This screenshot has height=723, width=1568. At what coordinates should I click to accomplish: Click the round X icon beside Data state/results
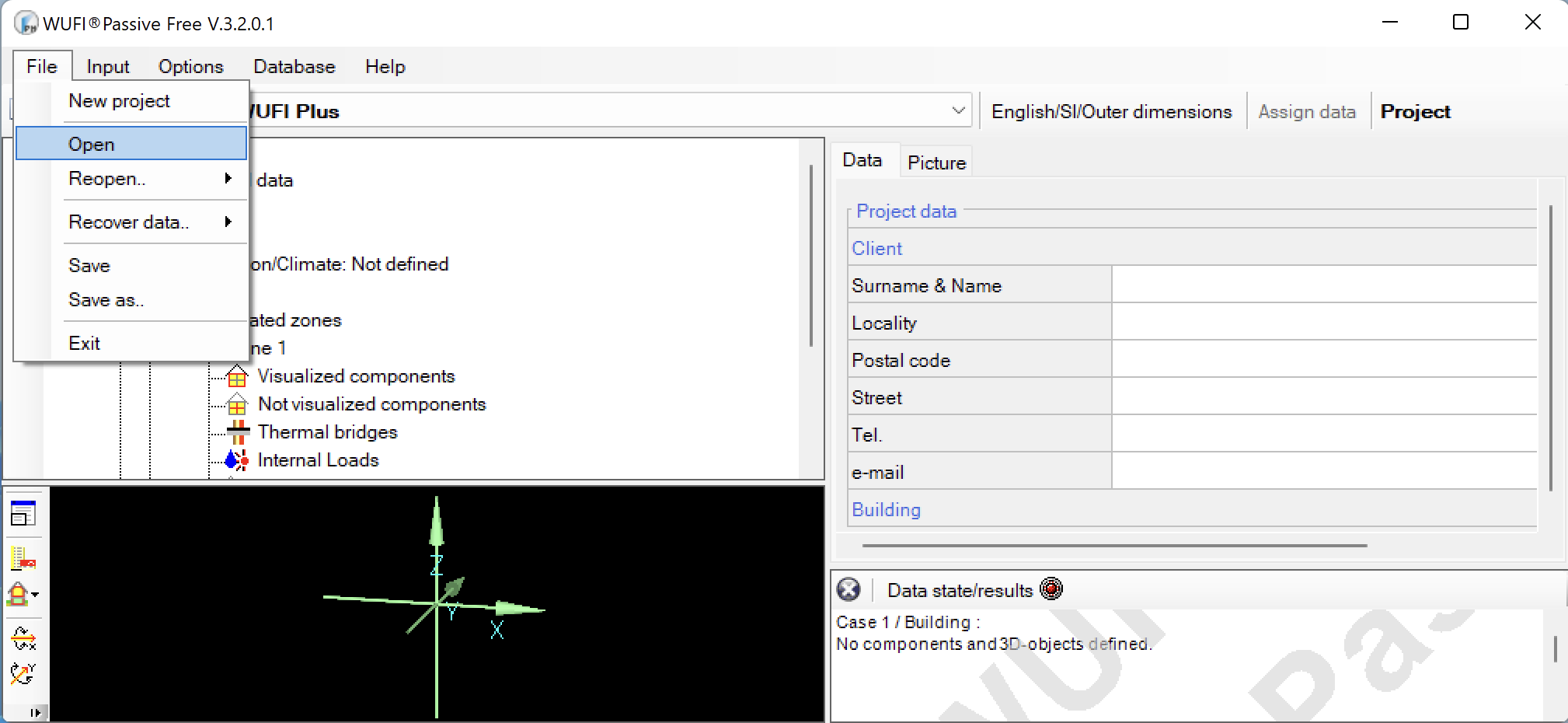pos(848,590)
